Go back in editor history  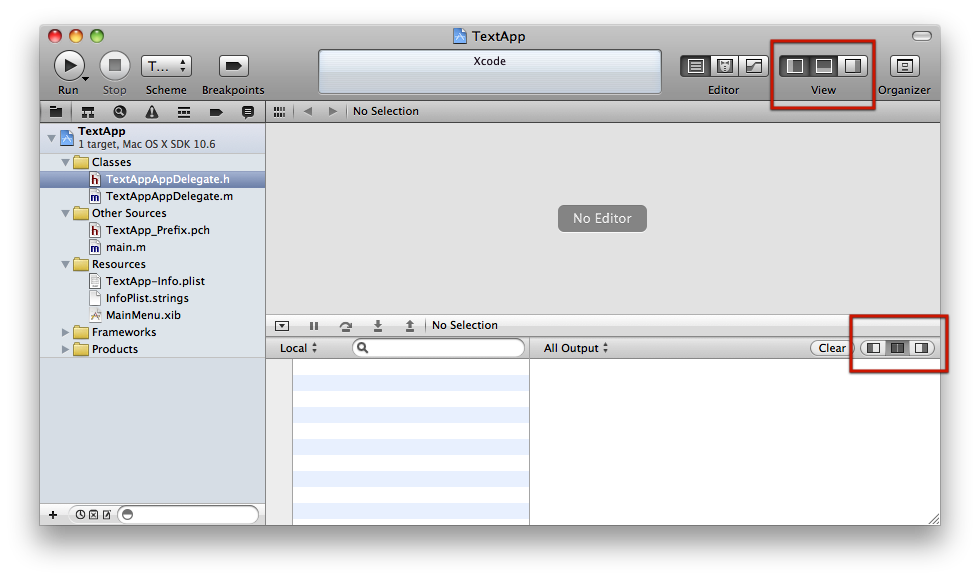tap(308, 111)
